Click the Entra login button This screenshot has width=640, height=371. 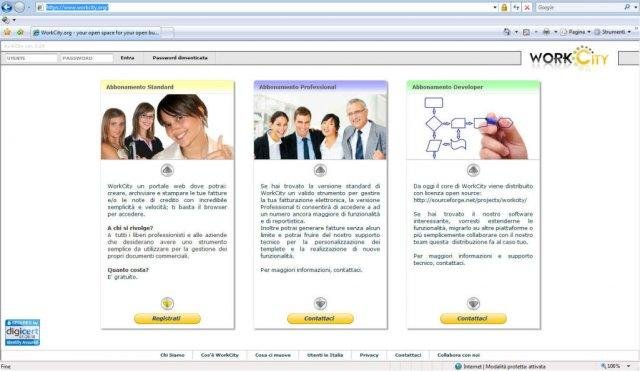tap(127, 58)
